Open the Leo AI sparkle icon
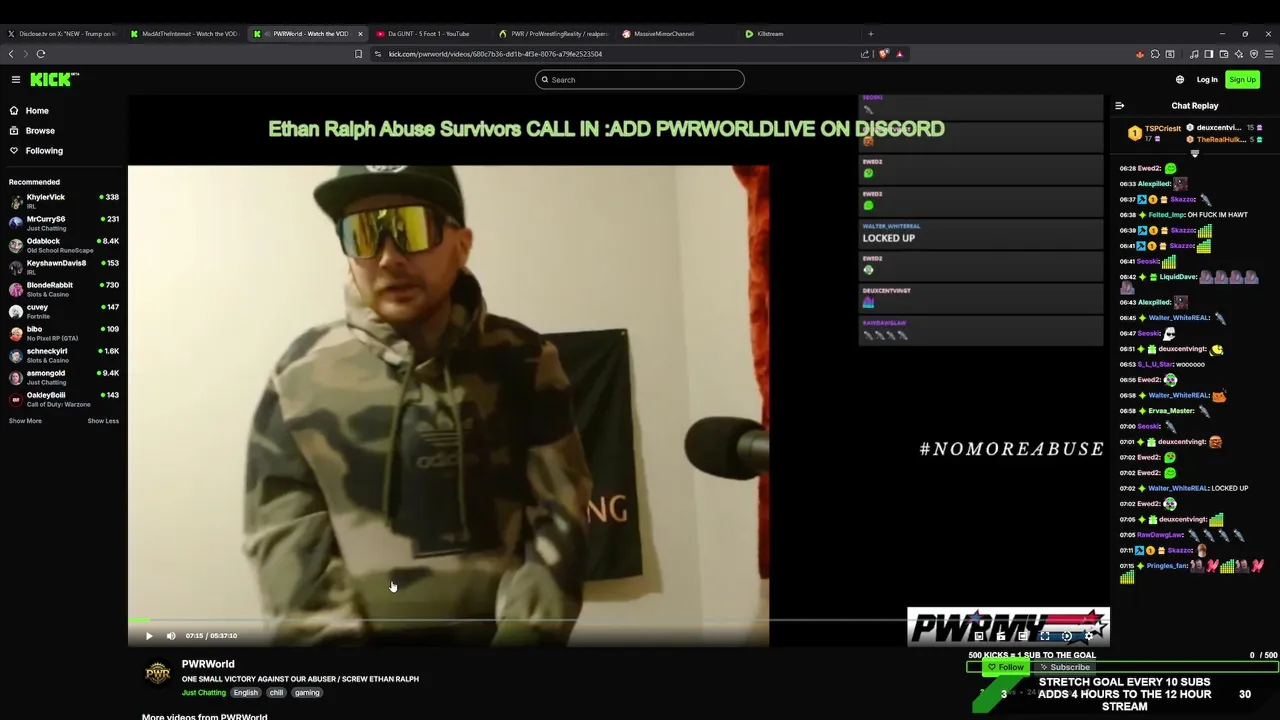This screenshot has width=1280, height=720. pos(1239,54)
